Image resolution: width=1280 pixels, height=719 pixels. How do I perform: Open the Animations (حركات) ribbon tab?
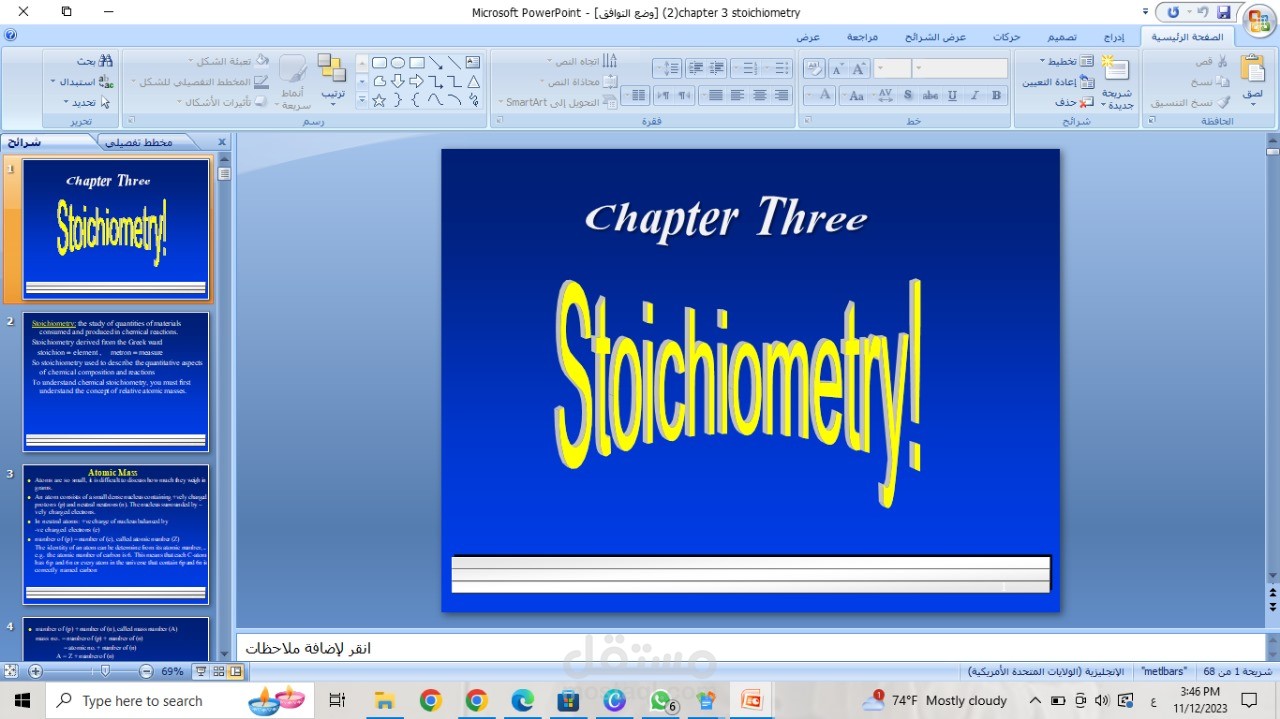(1006, 37)
